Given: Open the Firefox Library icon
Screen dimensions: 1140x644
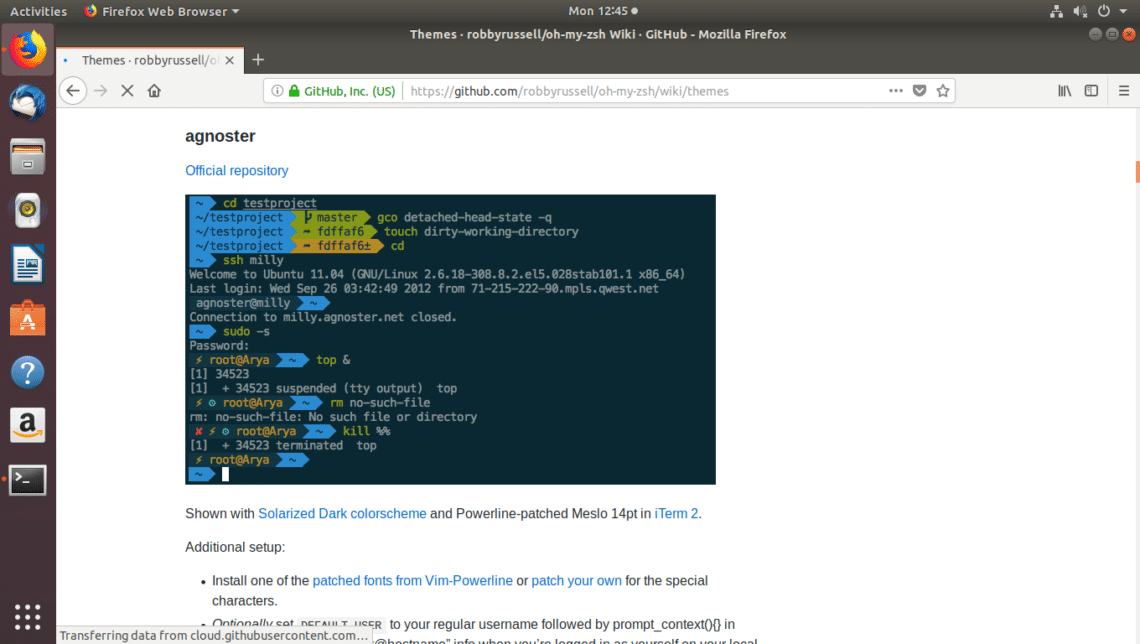Looking at the screenshot, I should [1065, 91].
